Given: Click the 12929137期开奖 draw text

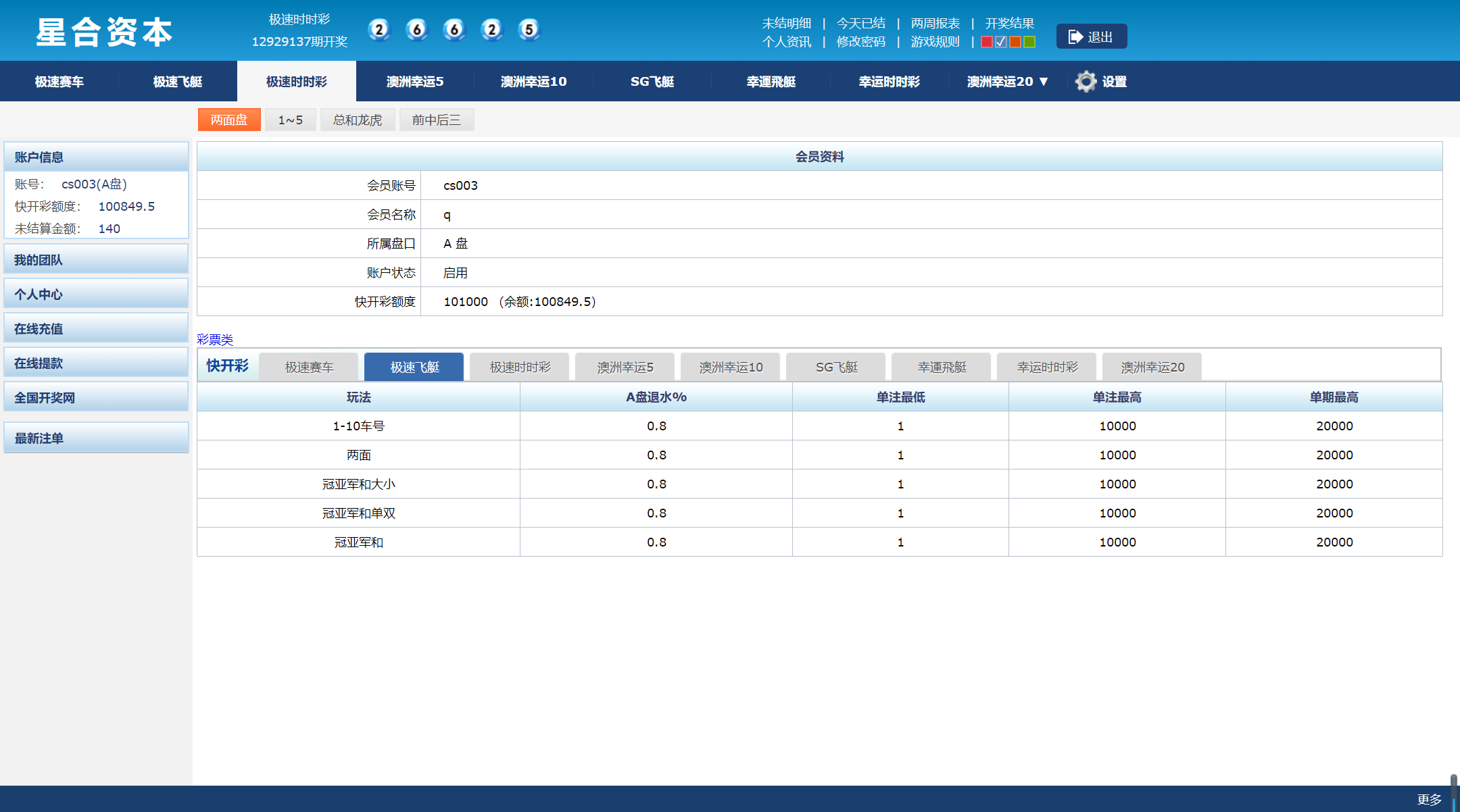Looking at the screenshot, I should [x=299, y=41].
